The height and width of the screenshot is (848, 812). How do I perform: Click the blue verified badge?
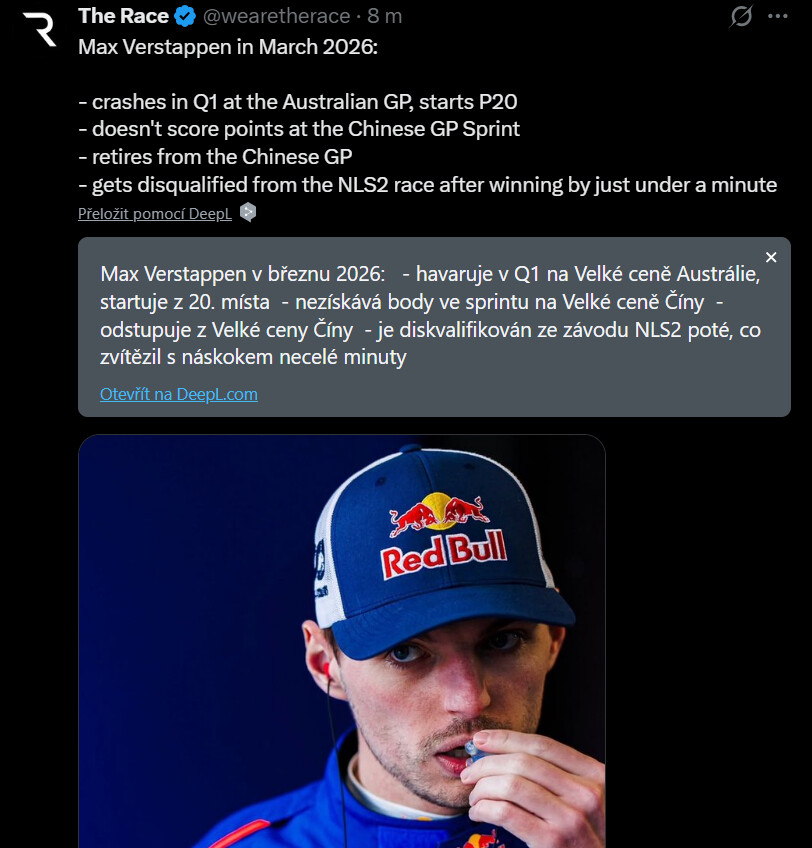[185, 16]
